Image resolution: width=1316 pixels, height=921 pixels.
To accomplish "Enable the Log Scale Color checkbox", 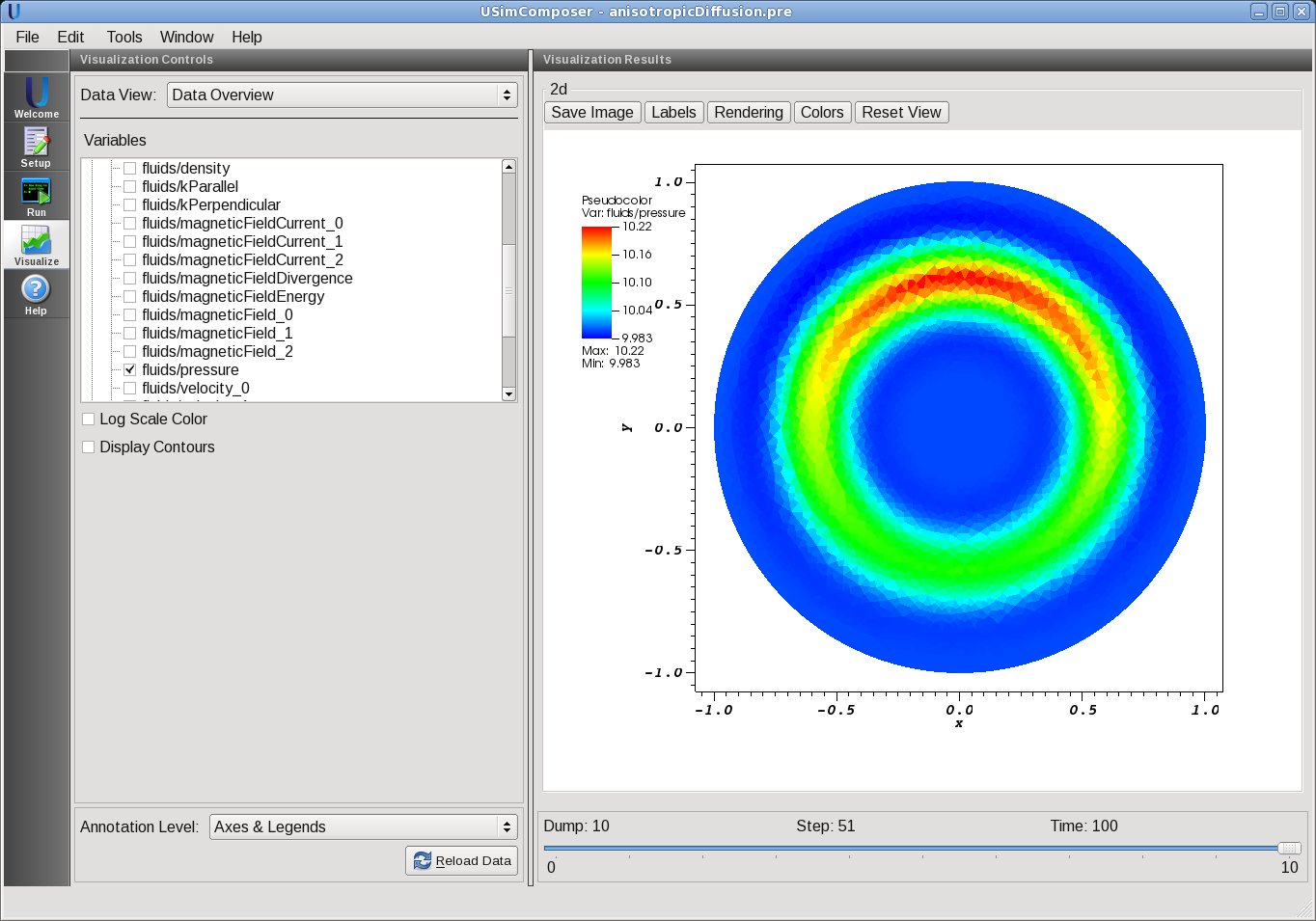I will pos(89,420).
